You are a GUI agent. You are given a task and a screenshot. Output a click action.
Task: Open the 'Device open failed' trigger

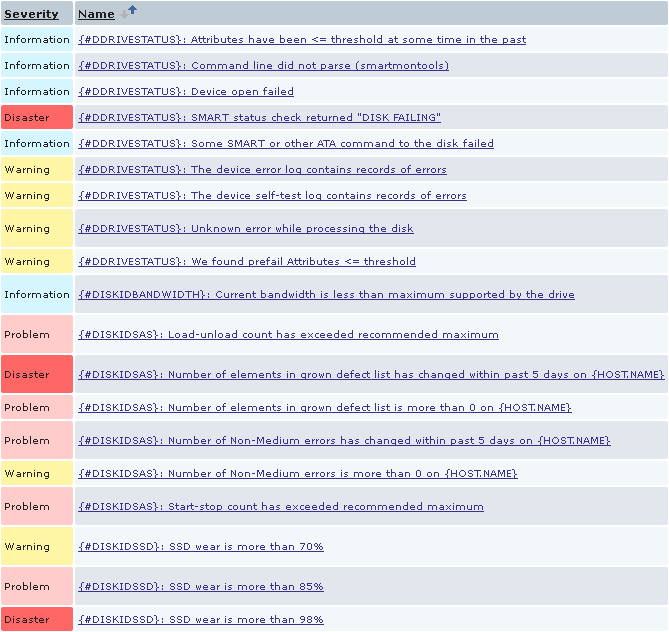click(186, 92)
